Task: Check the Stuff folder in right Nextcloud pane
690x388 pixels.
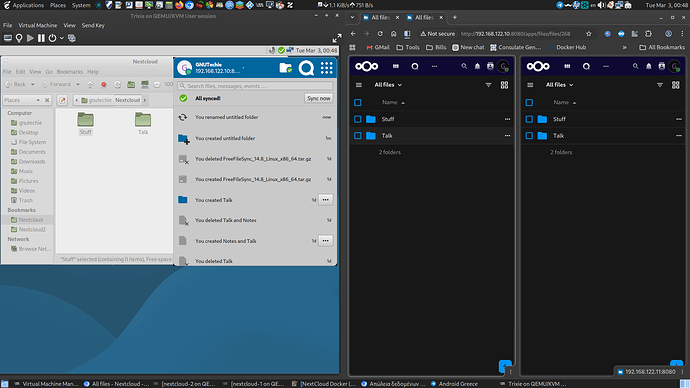Action: tap(529, 119)
